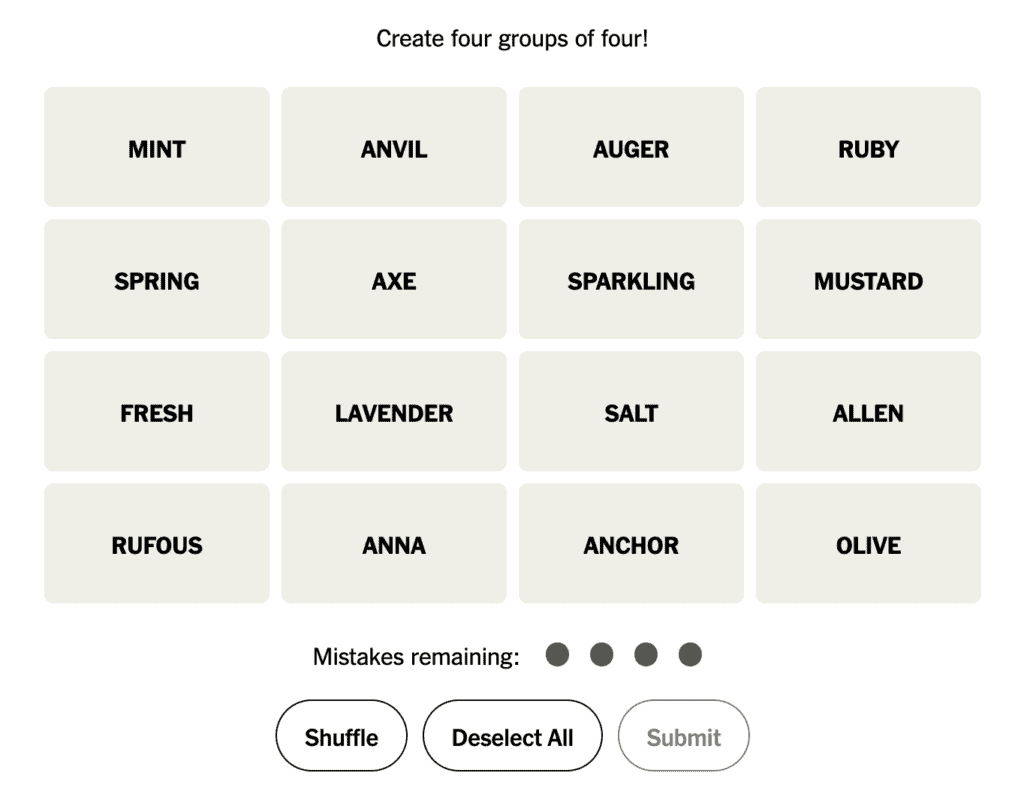This screenshot has width=1024, height=788.
Task: Select the MINT word tile
Action: 157,148
